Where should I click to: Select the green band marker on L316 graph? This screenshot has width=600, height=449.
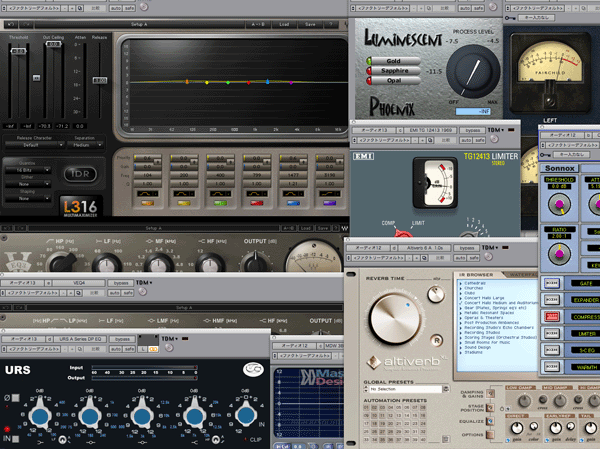tap(228, 82)
